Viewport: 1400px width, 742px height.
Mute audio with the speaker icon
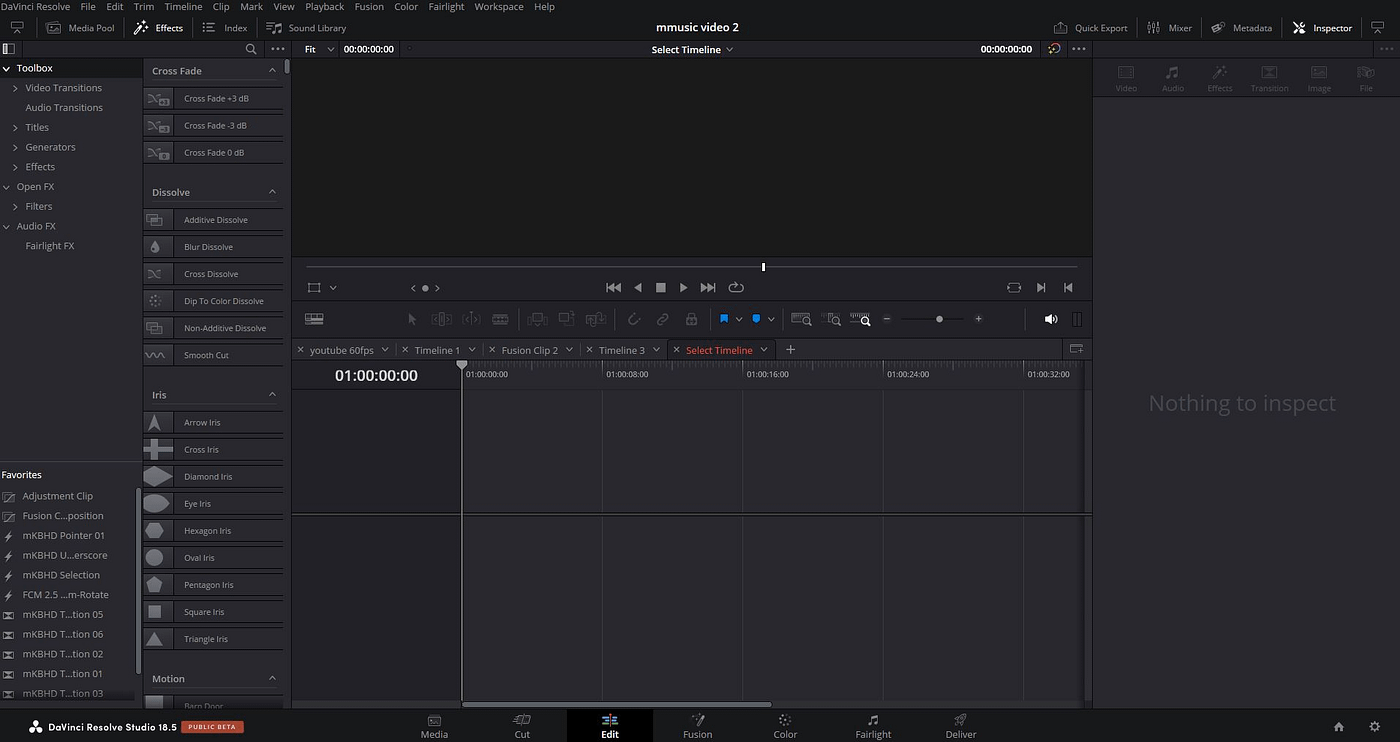pyautogui.click(x=1050, y=319)
